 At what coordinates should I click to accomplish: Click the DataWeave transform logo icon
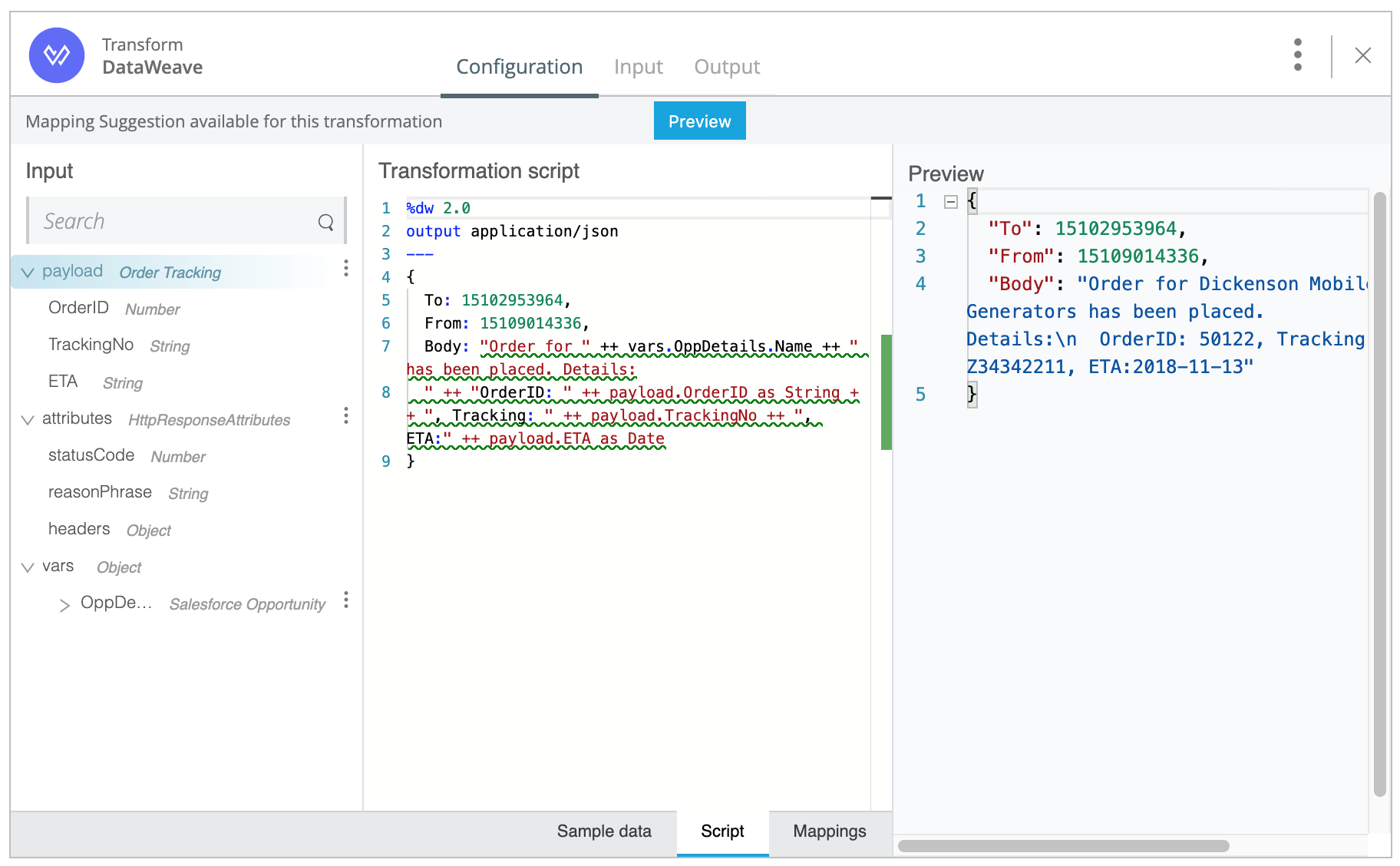coord(57,55)
